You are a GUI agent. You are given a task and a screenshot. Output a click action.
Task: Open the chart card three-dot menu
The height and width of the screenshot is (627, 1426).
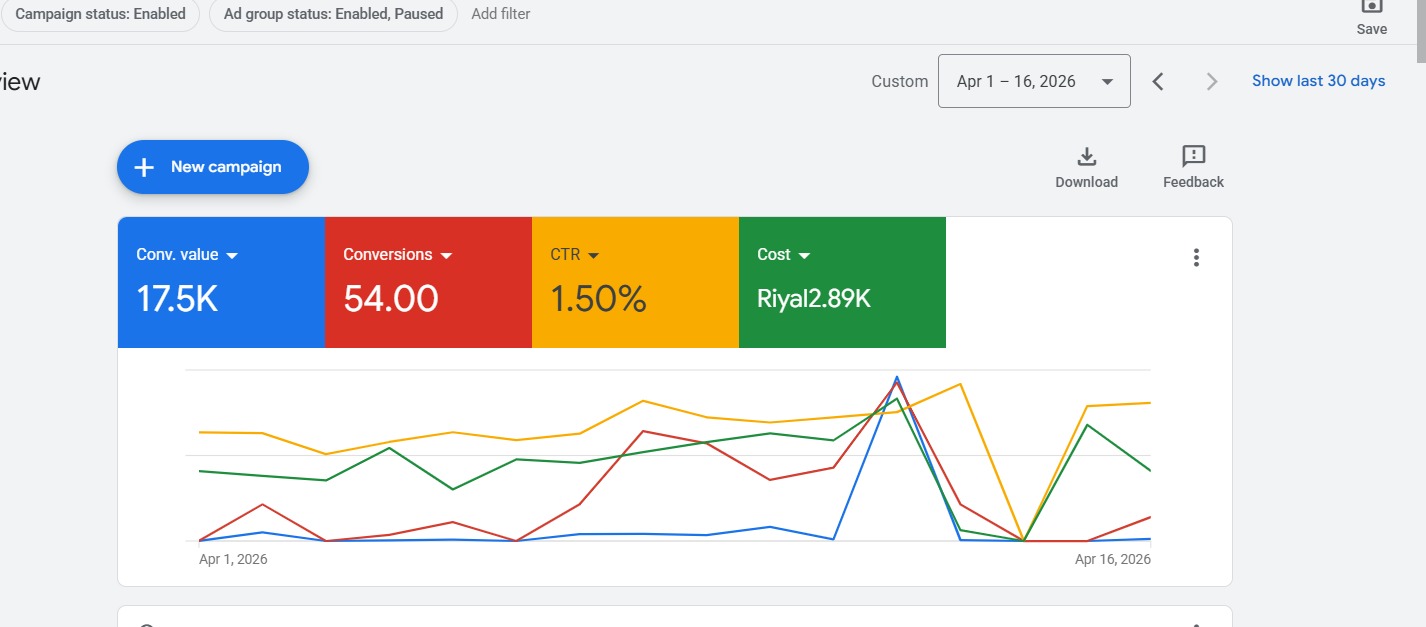pyautogui.click(x=1196, y=258)
